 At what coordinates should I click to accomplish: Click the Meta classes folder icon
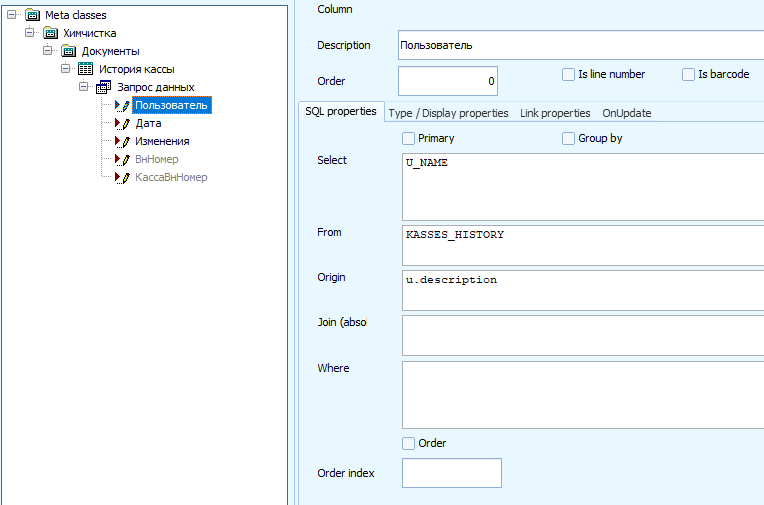33,15
